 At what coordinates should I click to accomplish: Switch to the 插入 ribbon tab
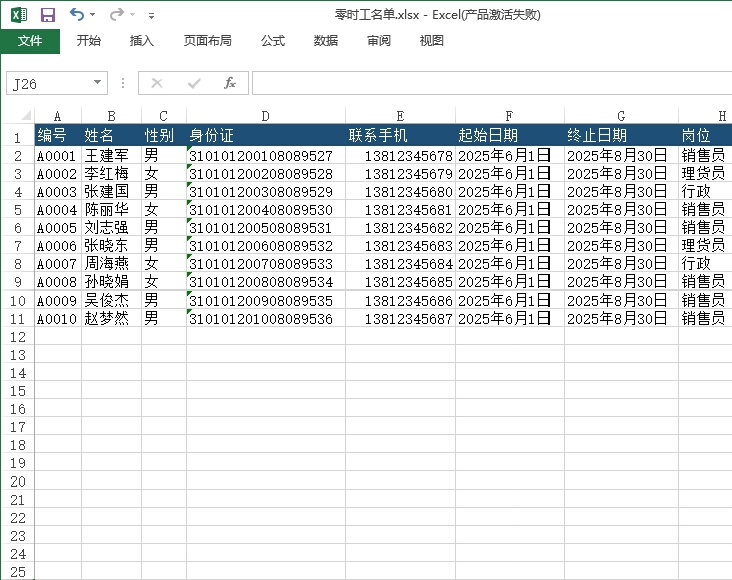tap(142, 41)
